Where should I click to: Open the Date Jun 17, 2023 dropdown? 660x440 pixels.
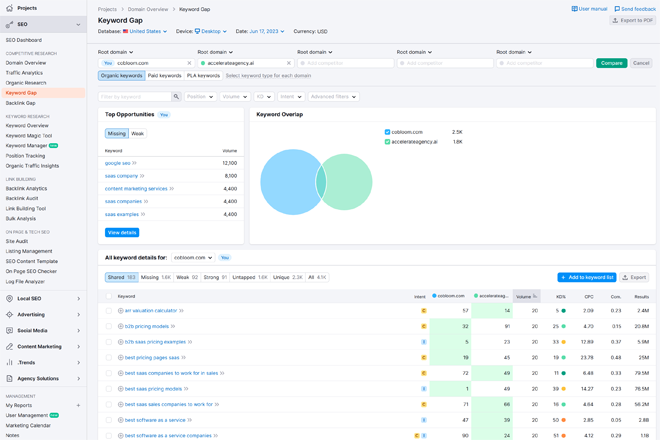(x=267, y=31)
